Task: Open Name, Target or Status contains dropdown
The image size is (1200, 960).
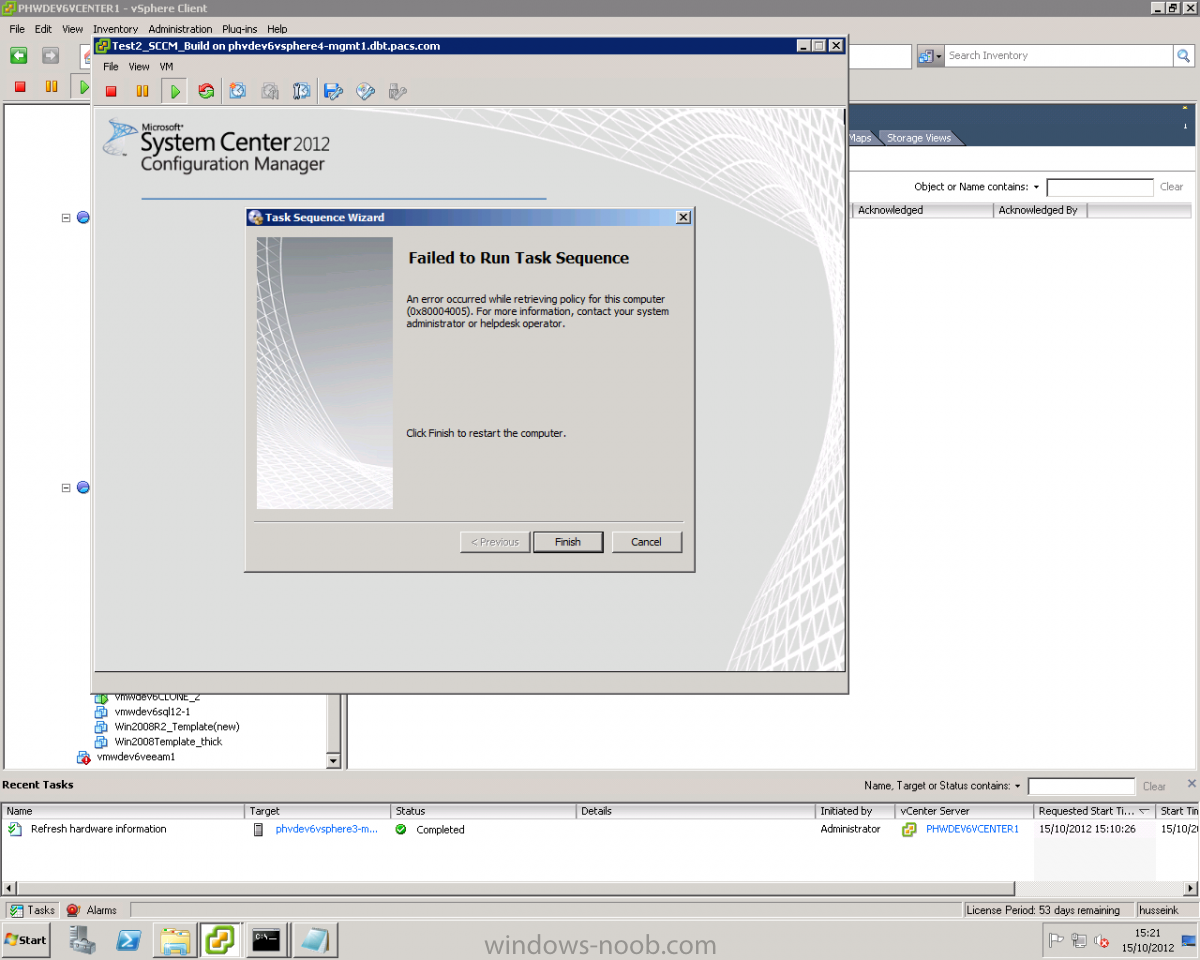Action: [1018, 786]
